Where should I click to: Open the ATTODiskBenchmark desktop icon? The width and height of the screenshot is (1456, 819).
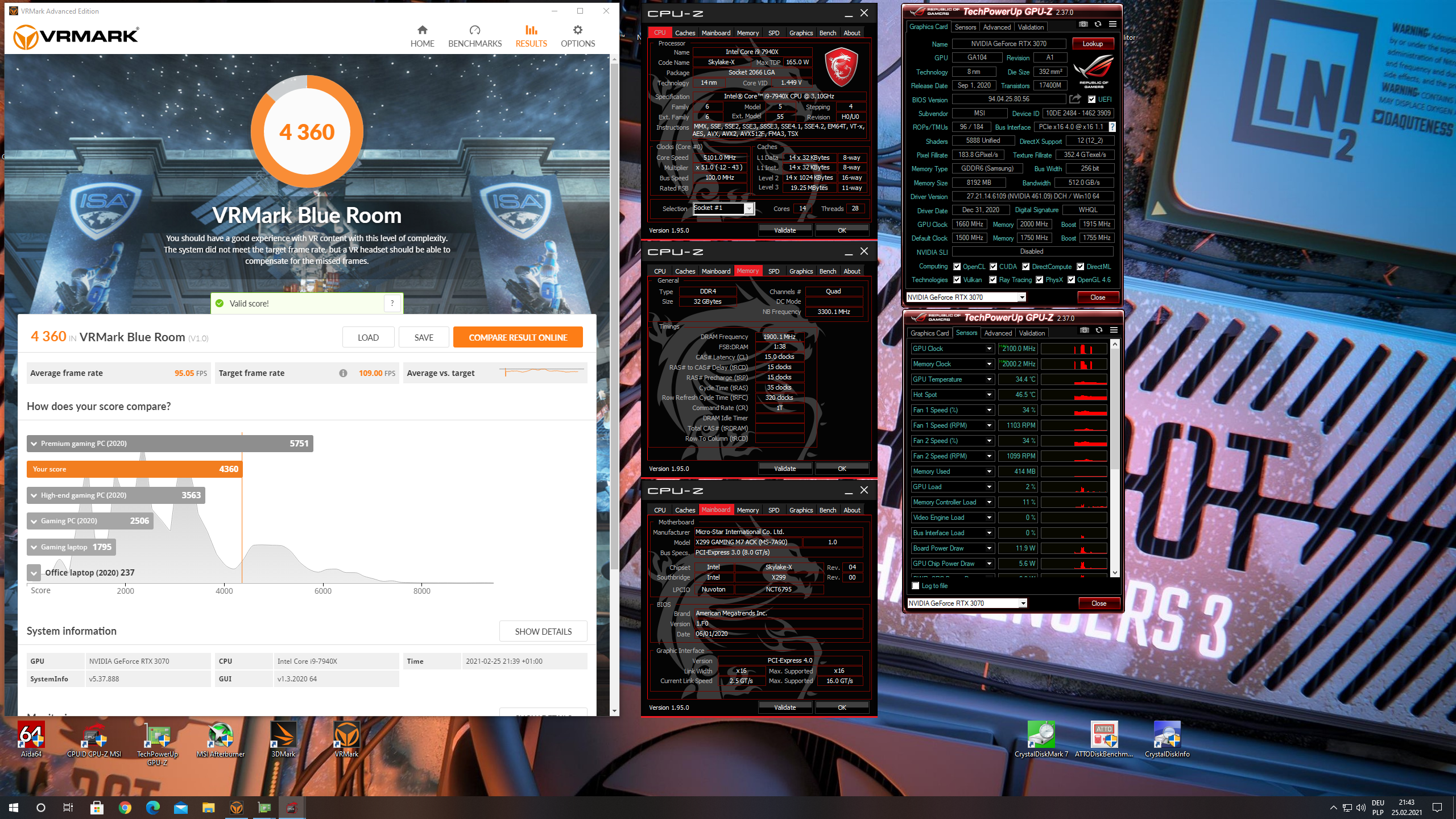click(x=1104, y=739)
